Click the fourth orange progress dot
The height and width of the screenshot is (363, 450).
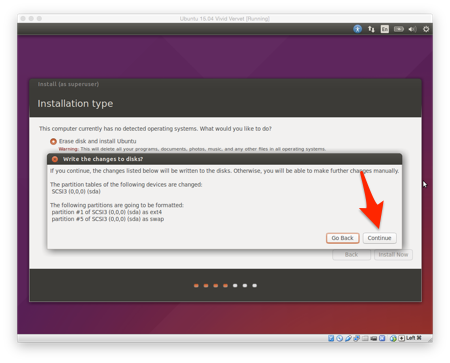coord(225,285)
